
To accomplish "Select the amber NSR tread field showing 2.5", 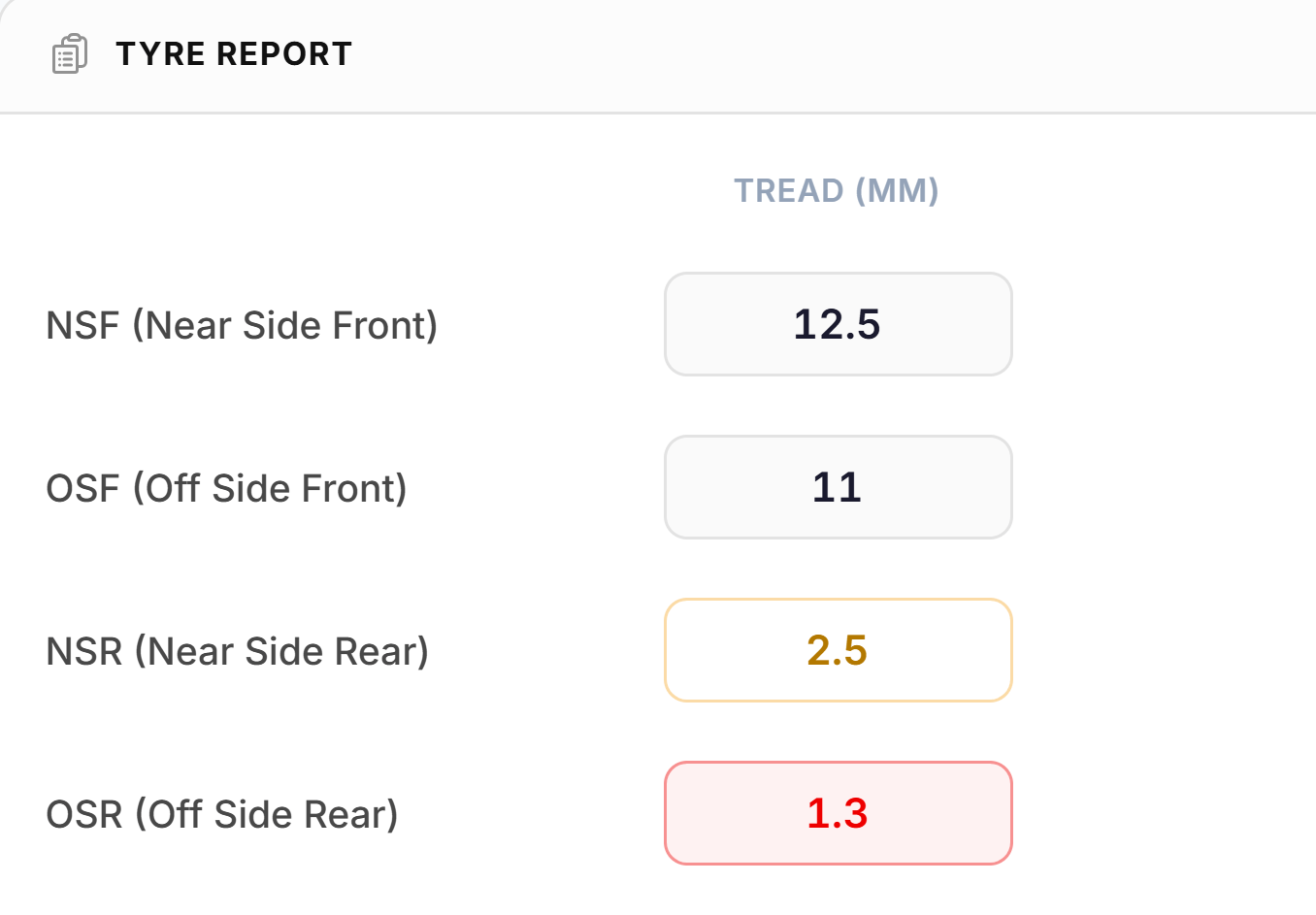I will coord(837,650).
